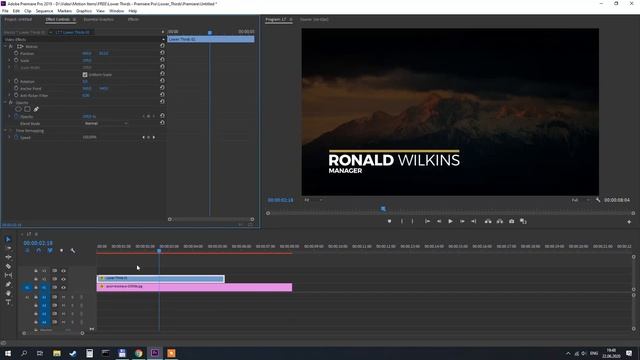This screenshot has width=640, height=360.
Task: Open playback resolution dropdown
Action: 580,200
